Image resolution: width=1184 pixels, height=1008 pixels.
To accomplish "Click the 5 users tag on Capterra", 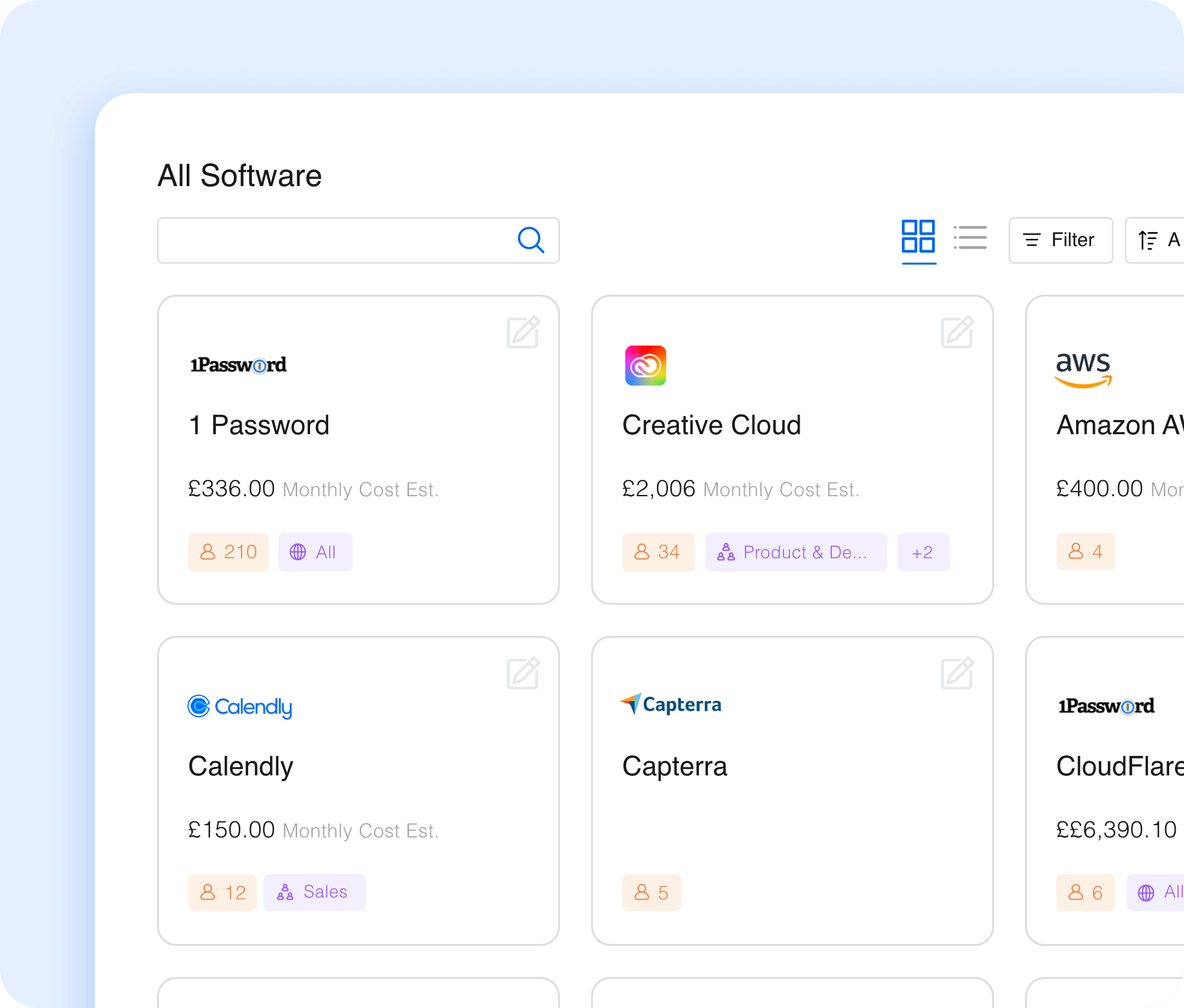I will 652,893.
